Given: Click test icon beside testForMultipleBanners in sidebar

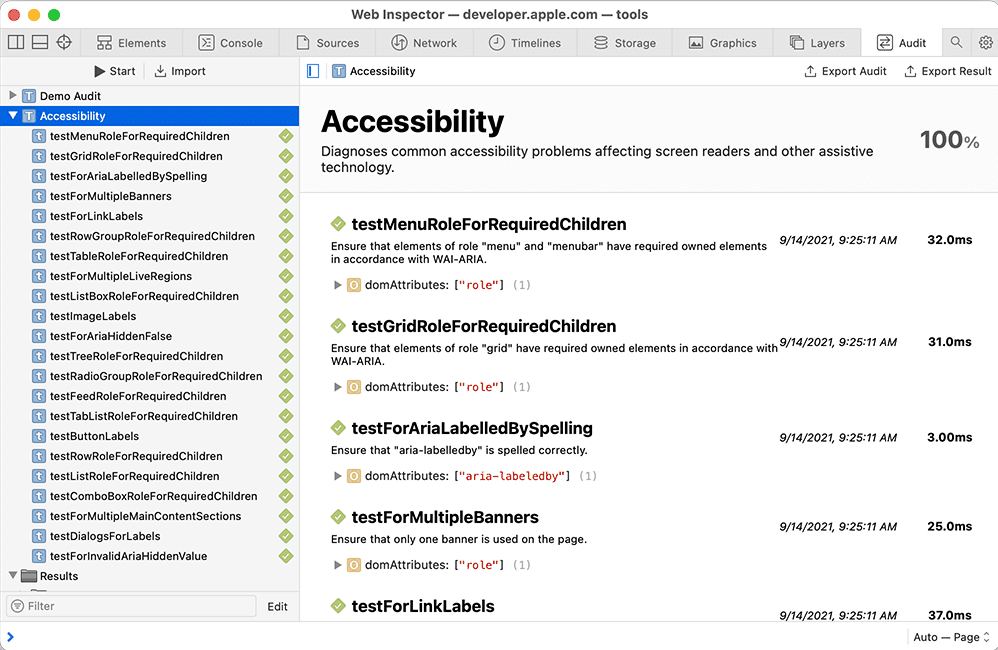Looking at the screenshot, I should point(39,196).
